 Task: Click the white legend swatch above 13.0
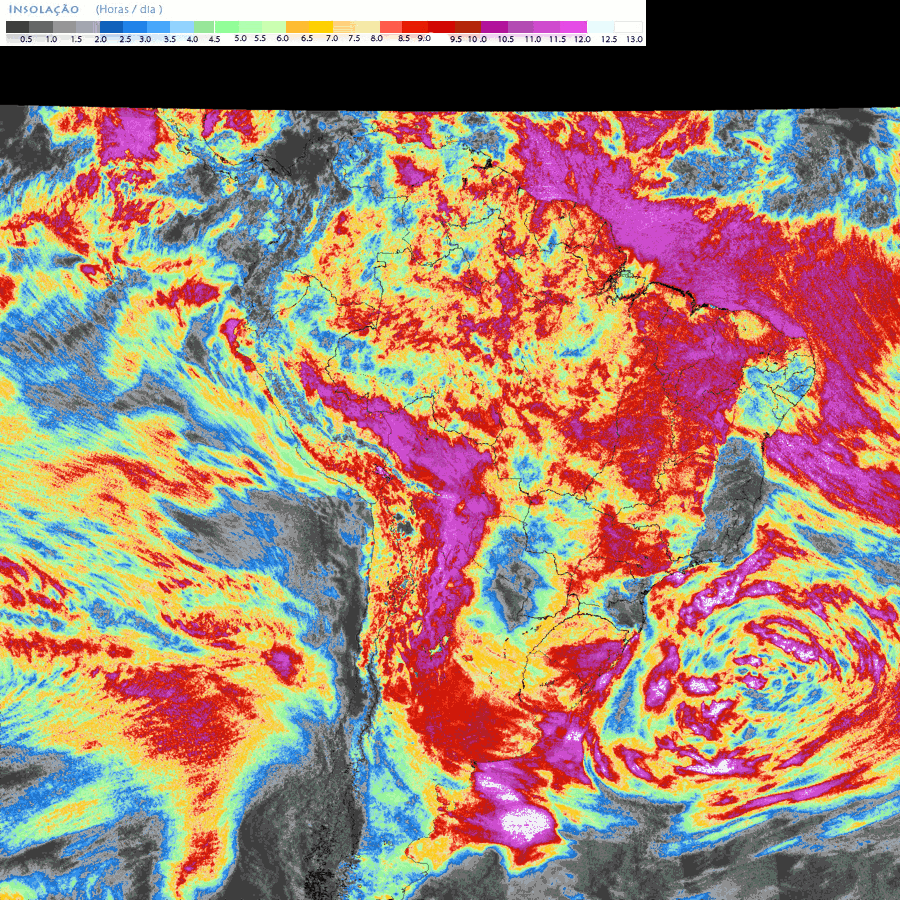[629, 27]
